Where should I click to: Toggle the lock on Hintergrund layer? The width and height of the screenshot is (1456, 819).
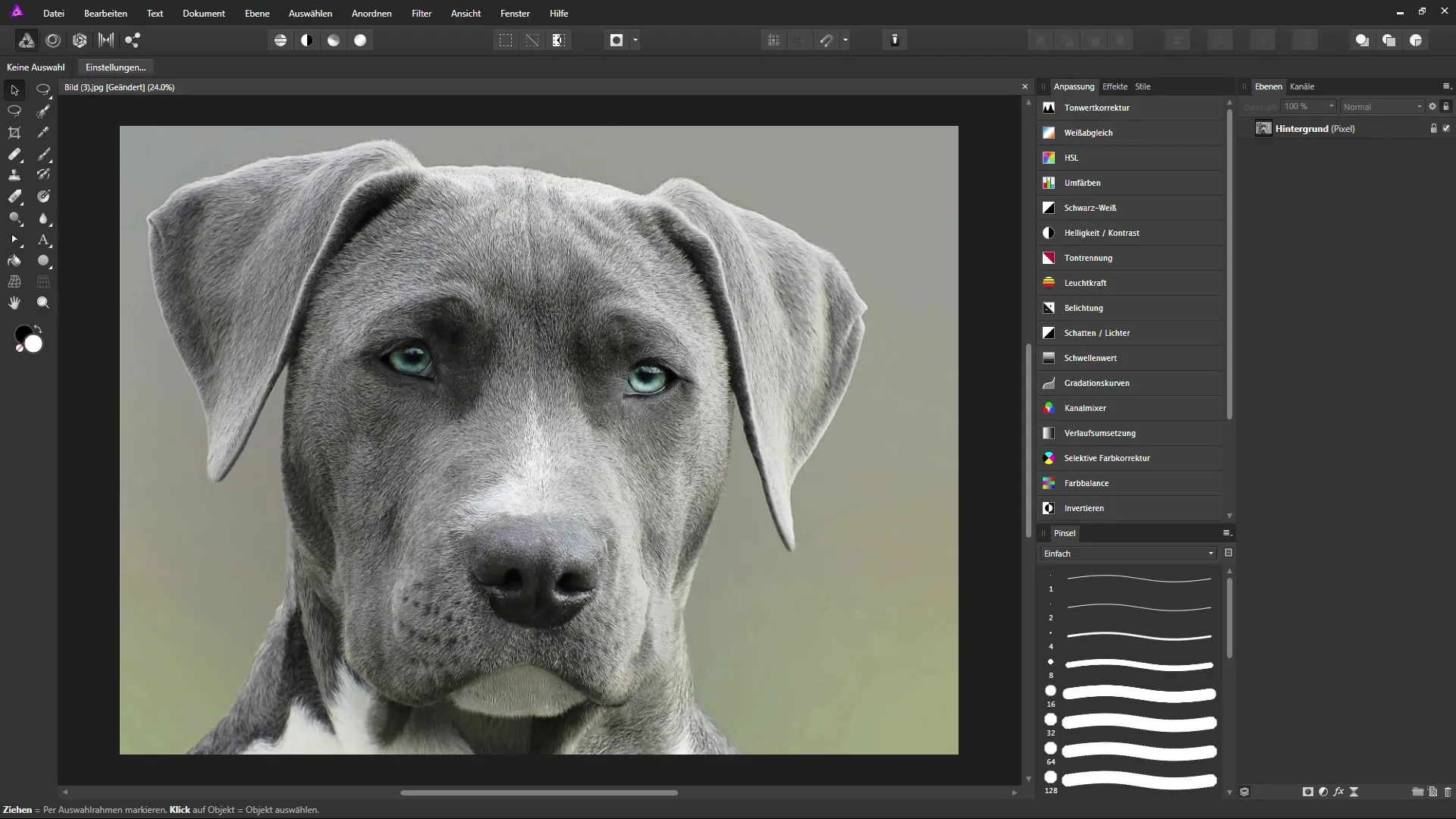[x=1433, y=128]
